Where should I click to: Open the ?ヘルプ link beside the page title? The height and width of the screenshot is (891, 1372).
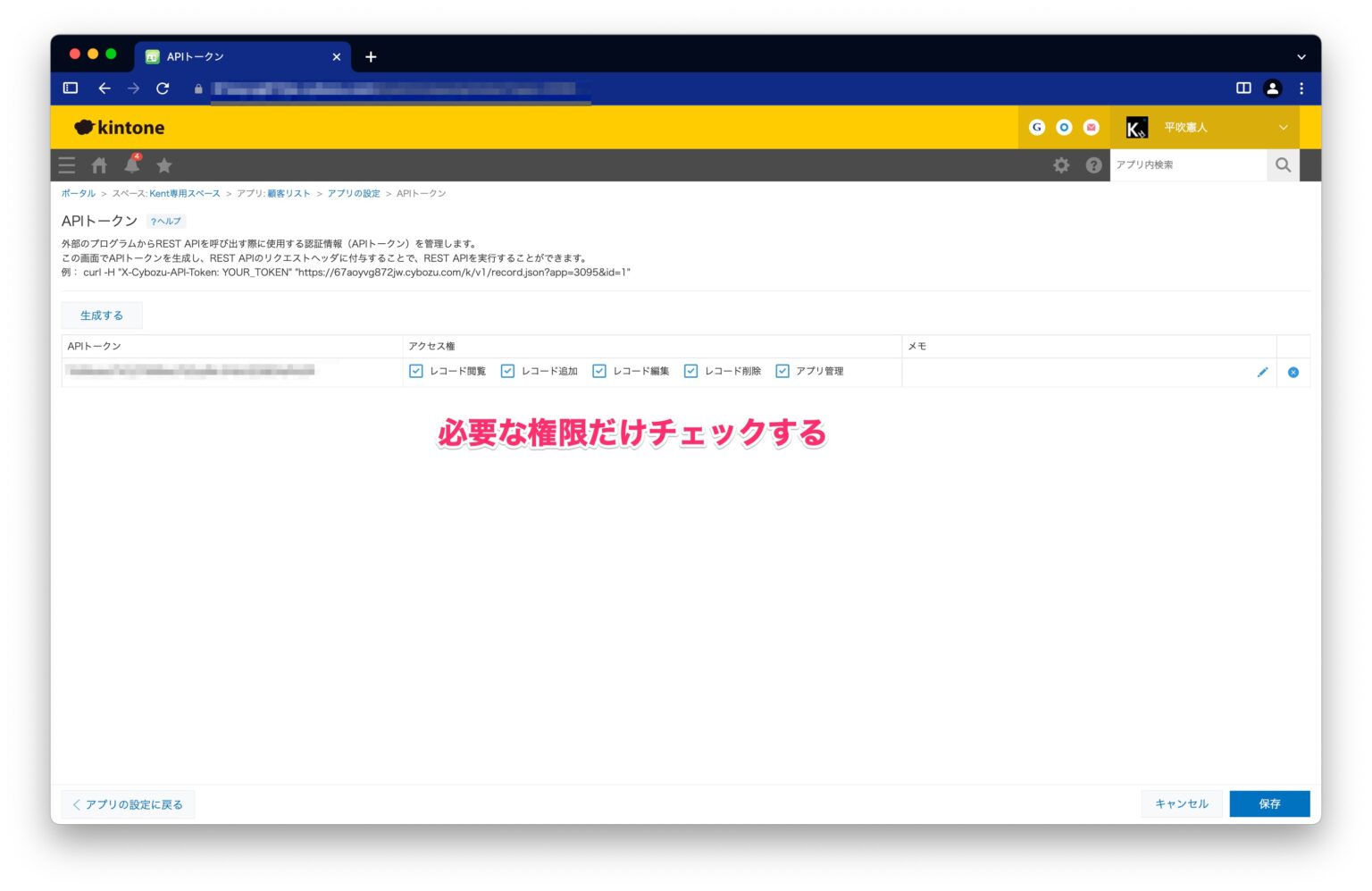(x=165, y=221)
